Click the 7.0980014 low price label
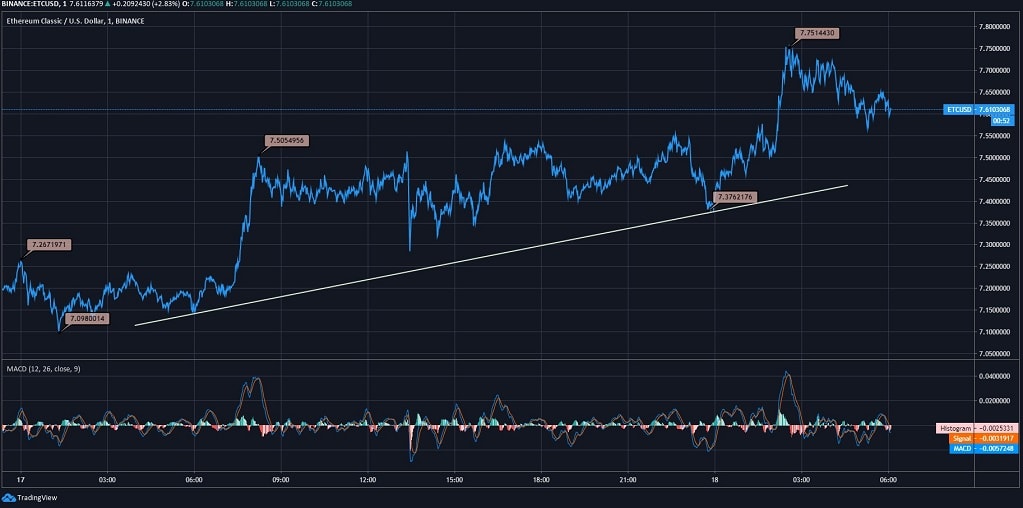This screenshot has width=1023, height=508. (87, 319)
